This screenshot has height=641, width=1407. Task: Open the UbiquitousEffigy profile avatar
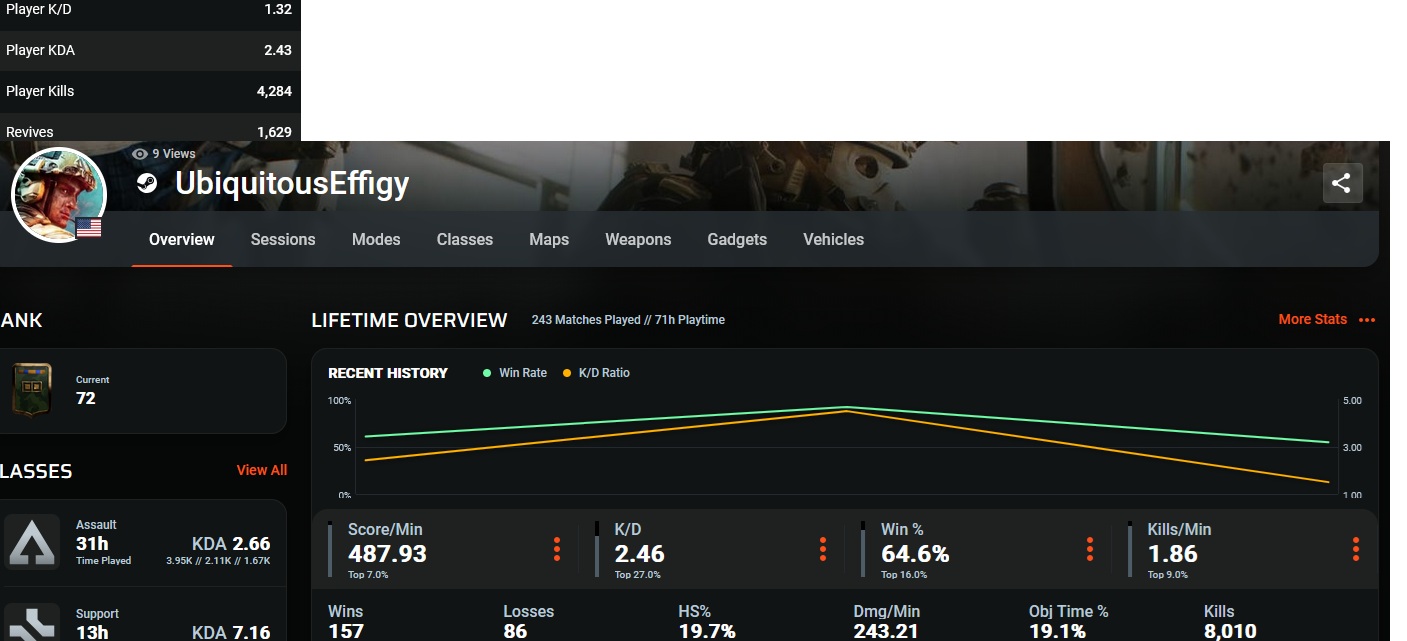pyautogui.click(x=59, y=195)
